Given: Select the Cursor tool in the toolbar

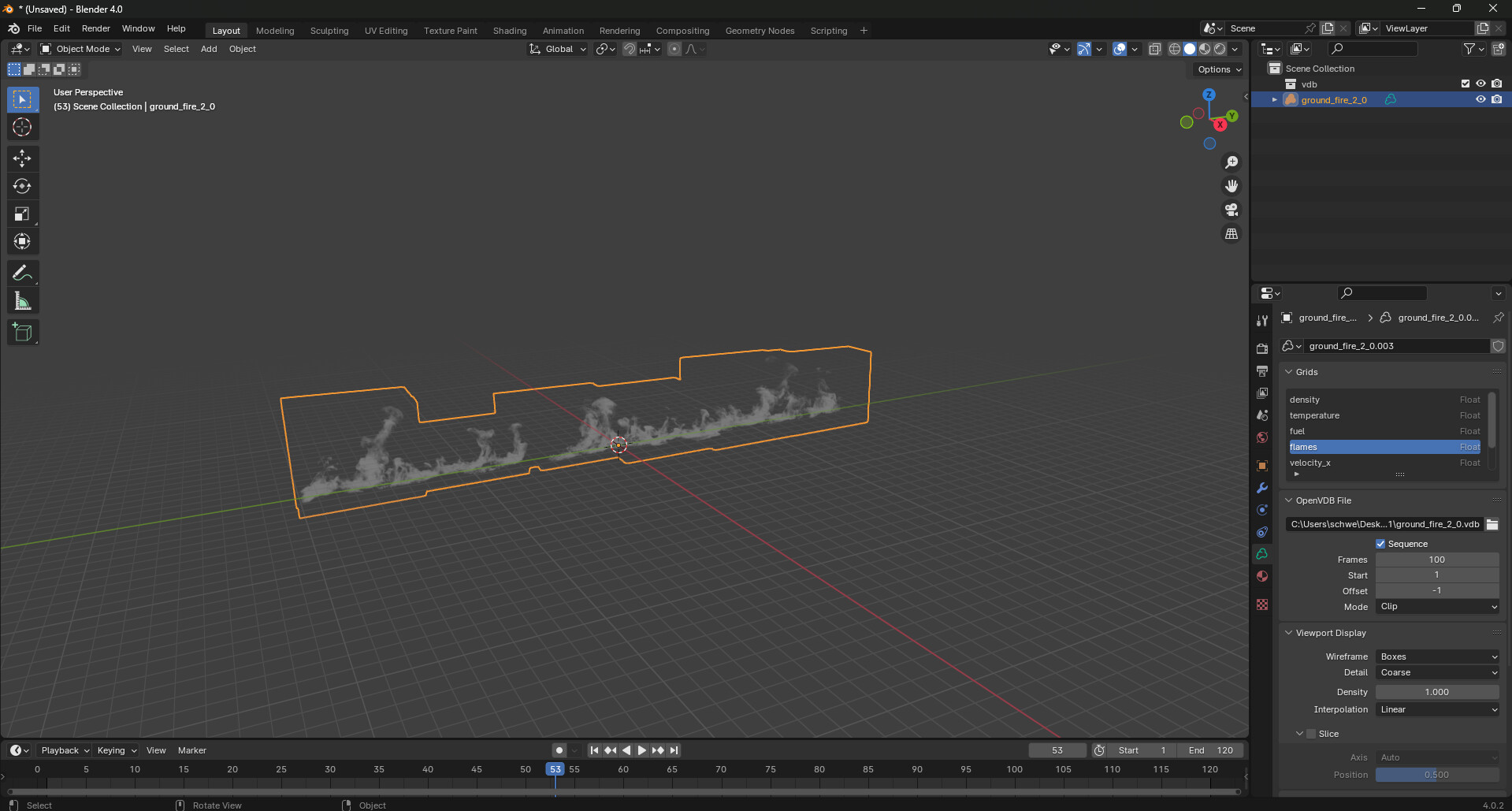Looking at the screenshot, I should 22,127.
